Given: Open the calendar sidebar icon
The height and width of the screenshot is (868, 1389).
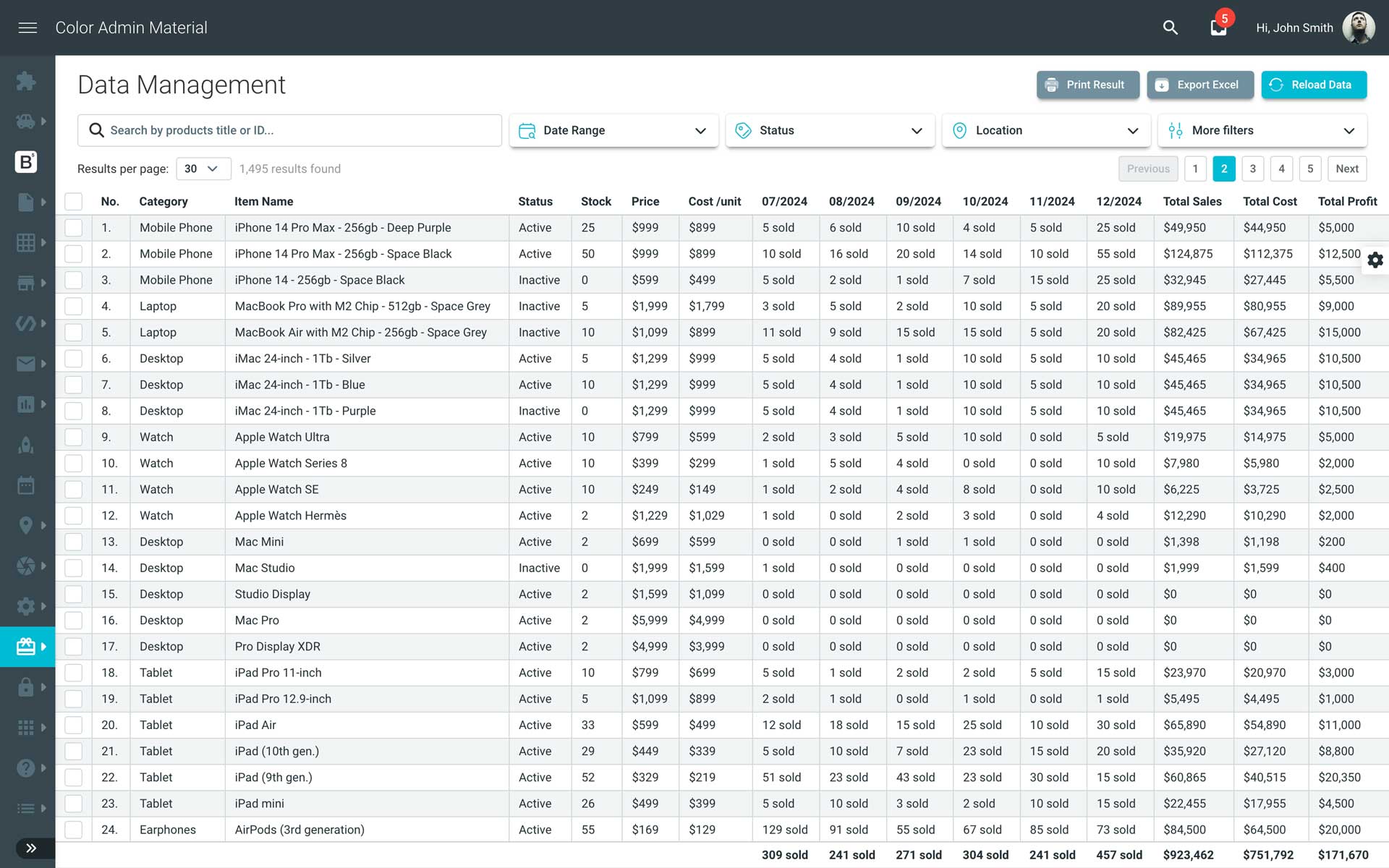Looking at the screenshot, I should pos(26,485).
